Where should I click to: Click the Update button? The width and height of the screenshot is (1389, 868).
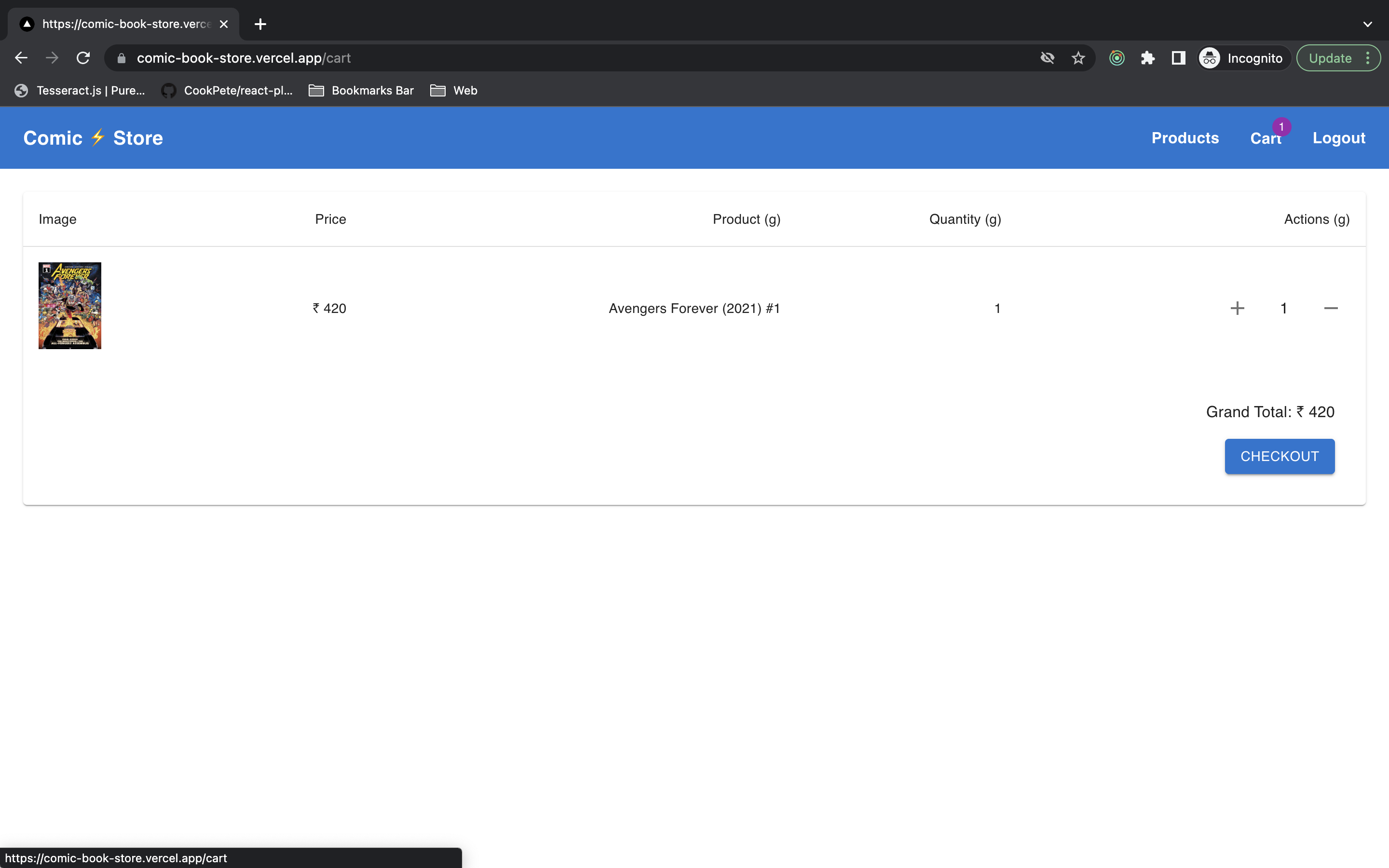pos(1331,58)
